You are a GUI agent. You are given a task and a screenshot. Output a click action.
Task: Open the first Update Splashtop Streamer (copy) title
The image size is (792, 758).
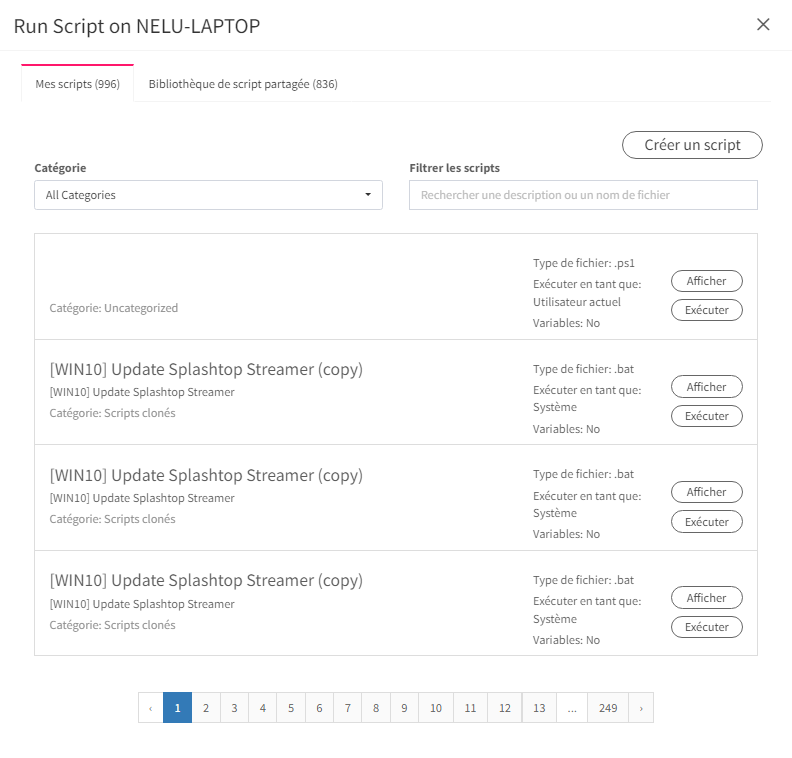206,370
